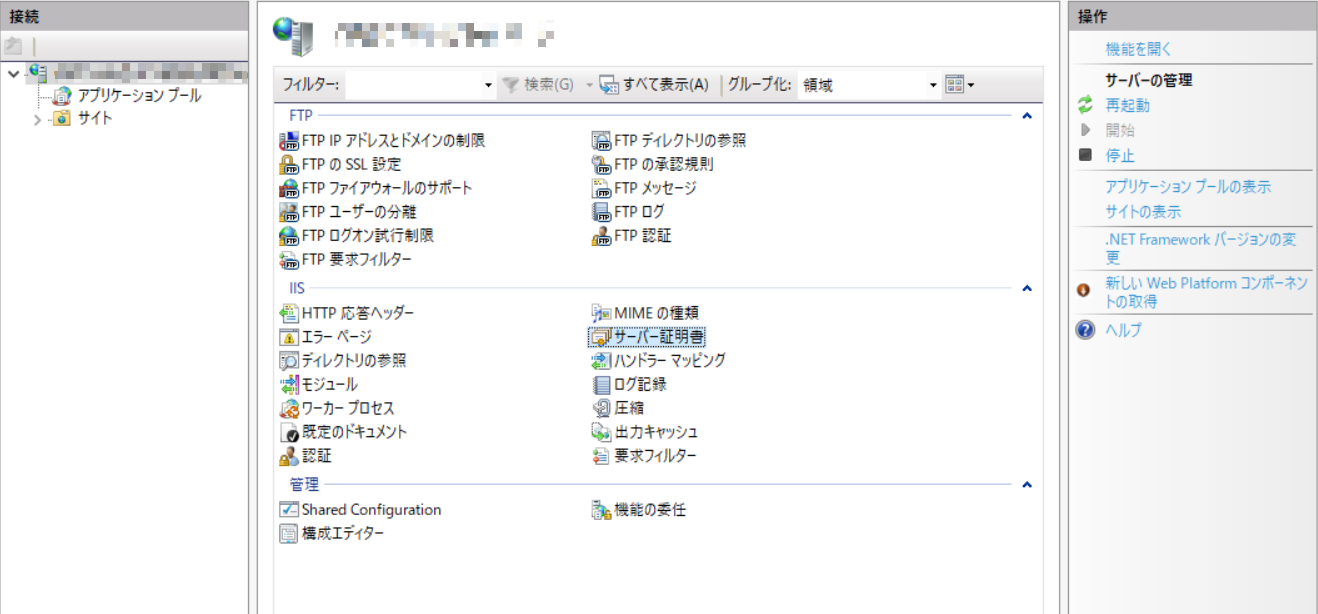Select the FTP ファイアウォールのサポート icon

click(288, 188)
